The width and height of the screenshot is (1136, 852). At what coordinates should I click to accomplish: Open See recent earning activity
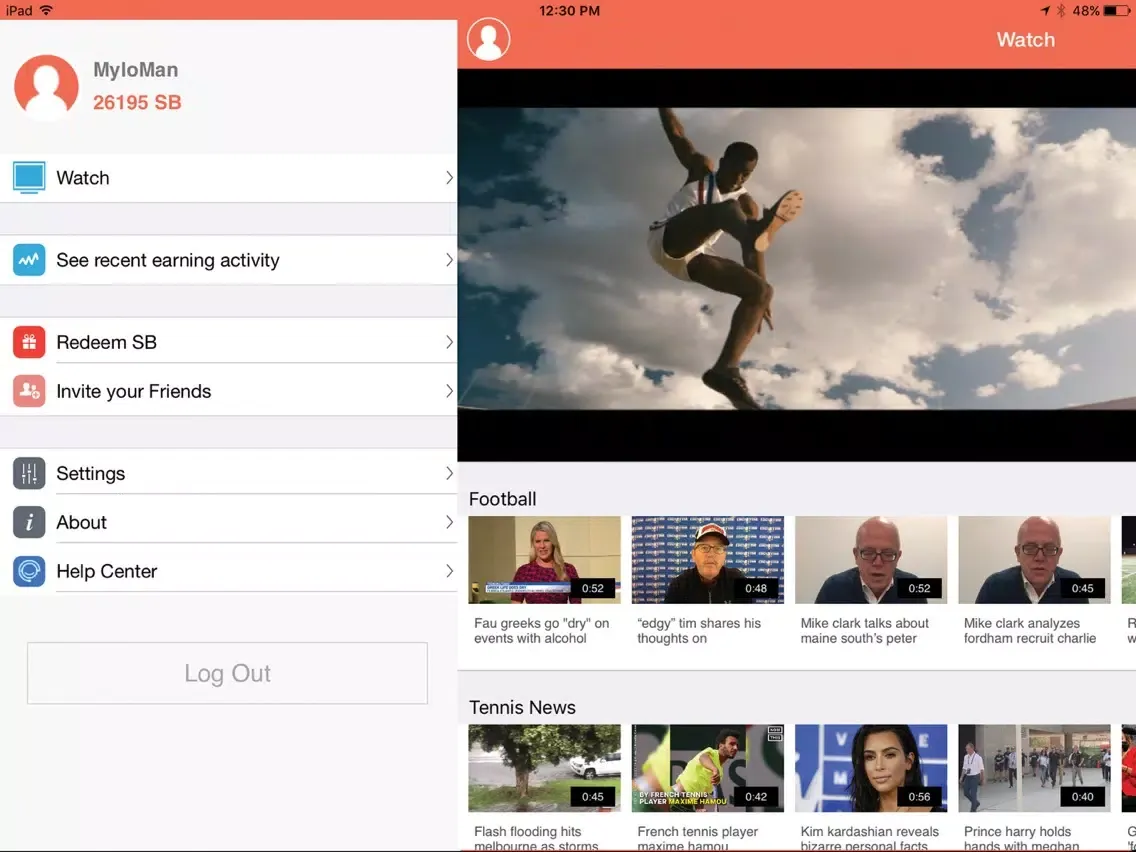tap(228, 260)
